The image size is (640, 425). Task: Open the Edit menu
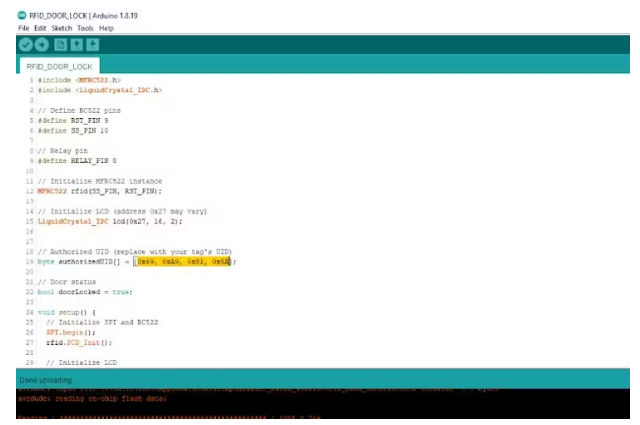click(40, 28)
